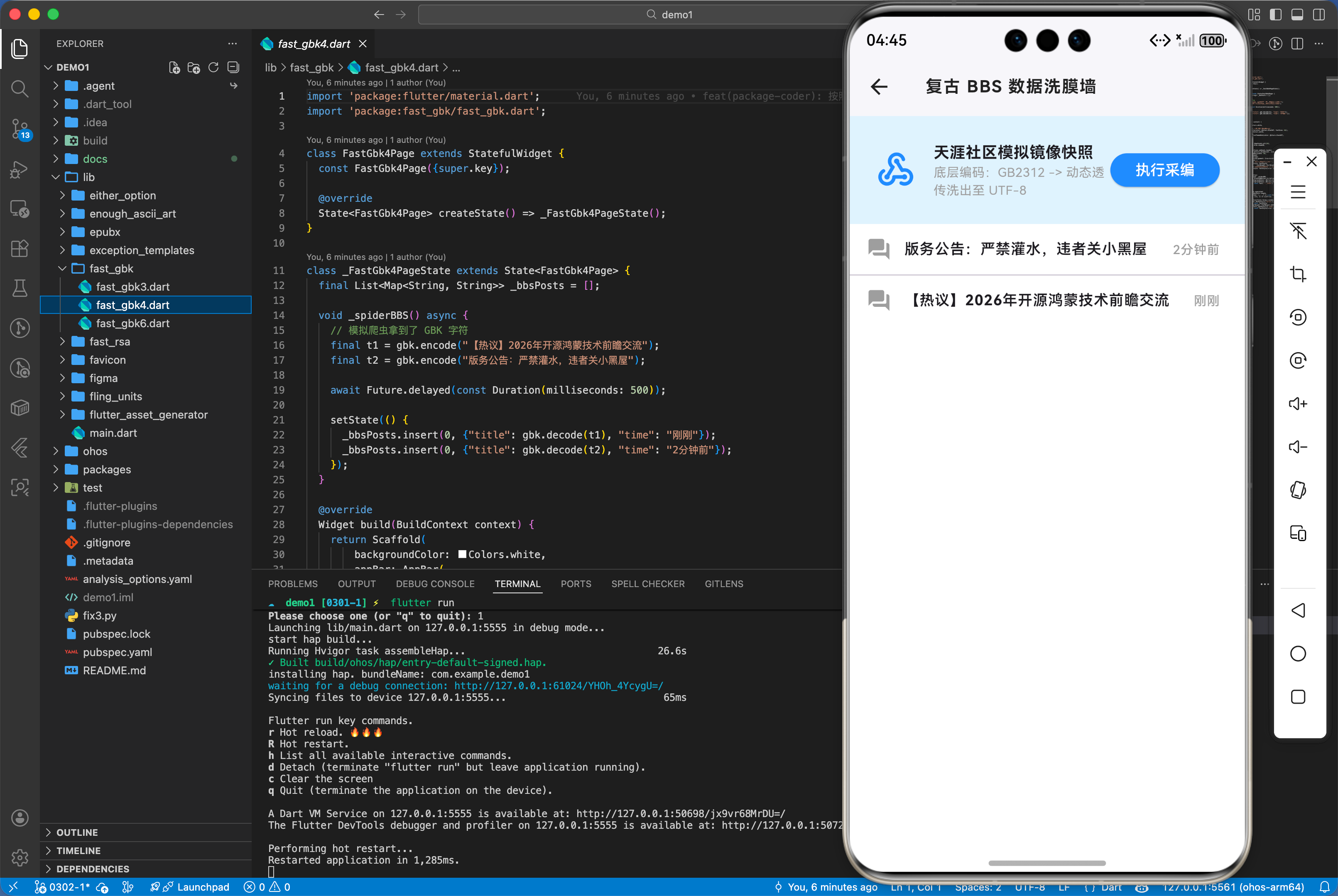This screenshot has width=1338, height=896.
Task: Collapse all folders in explorer
Action: coord(233,67)
